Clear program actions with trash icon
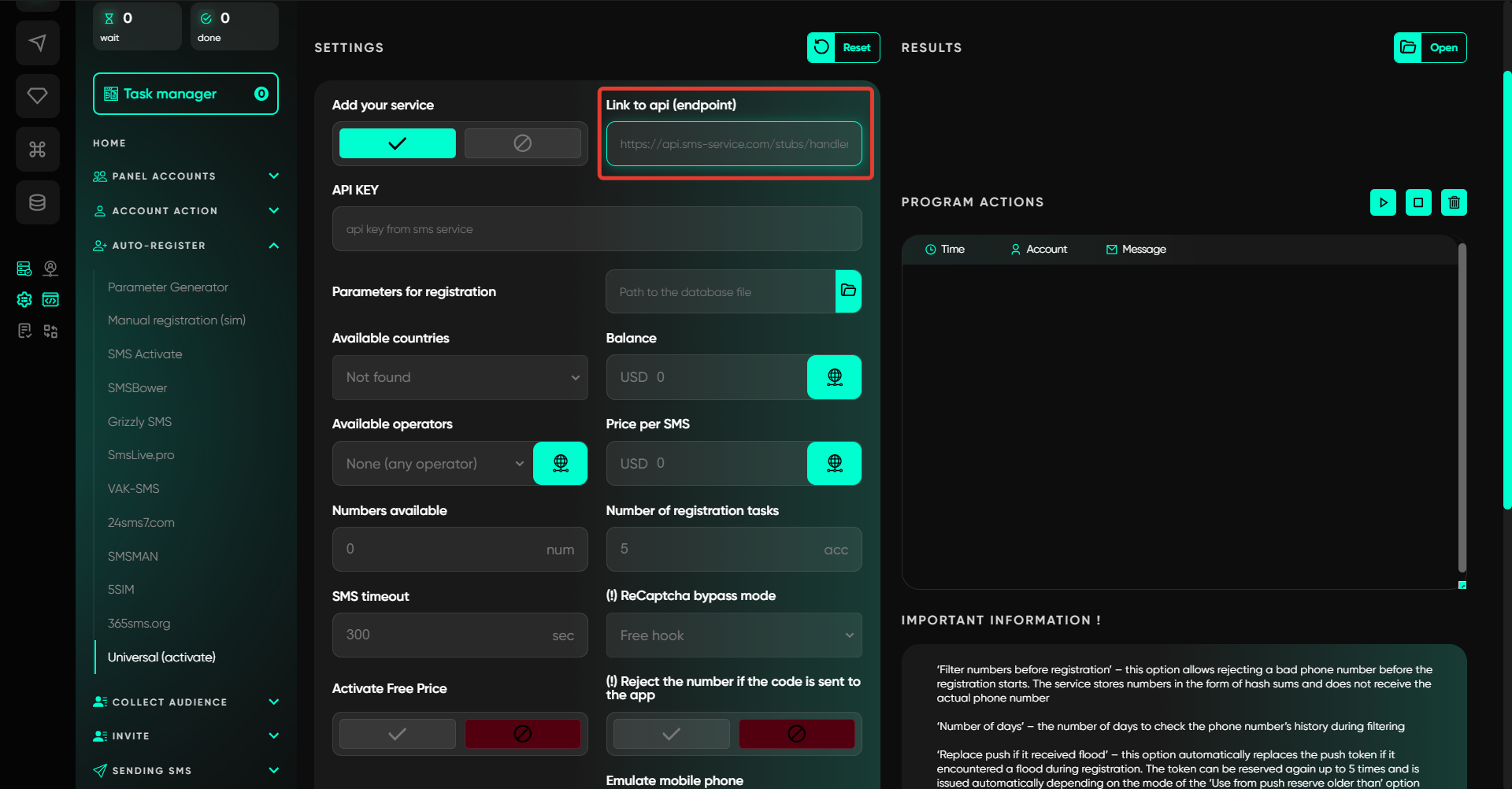Screen dimensions: 1512x789 [x=1454, y=202]
